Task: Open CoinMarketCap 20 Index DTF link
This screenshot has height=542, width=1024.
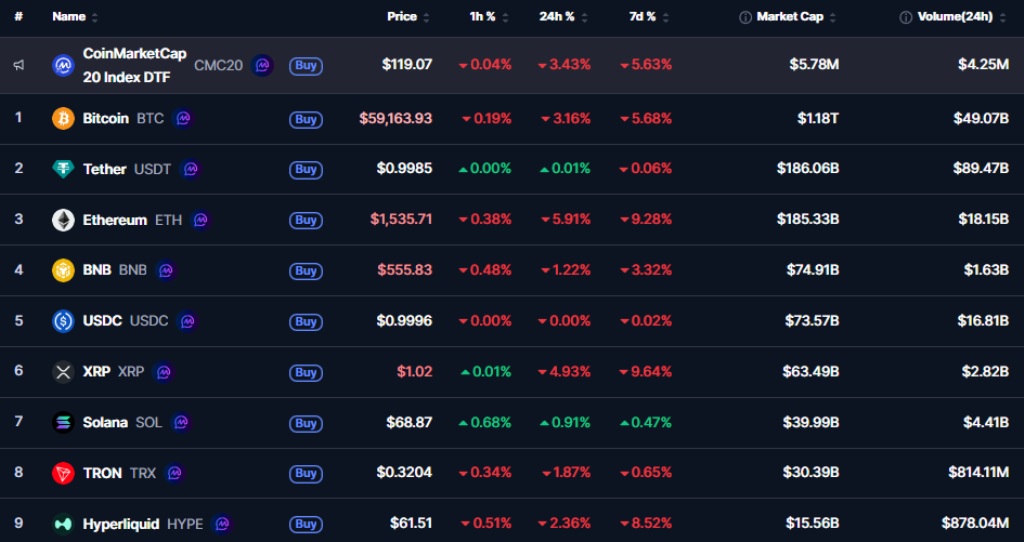Action: (135, 65)
